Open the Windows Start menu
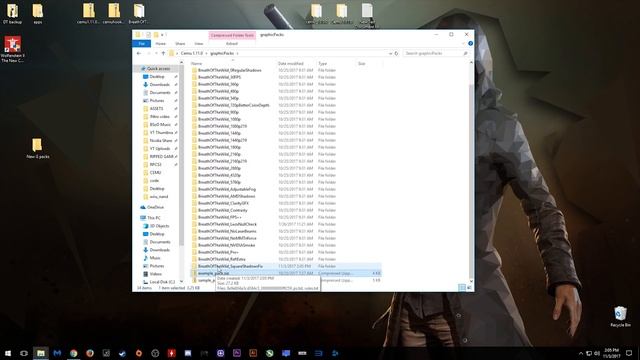The height and width of the screenshot is (360, 640). [8, 353]
